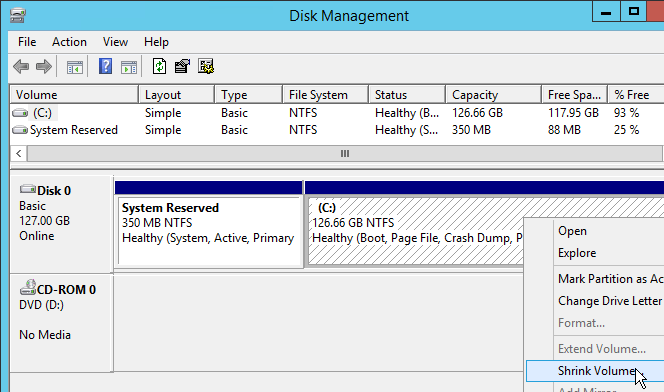664x392 pixels.
Task: Open the Action menu
Action: click(x=69, y=42)
